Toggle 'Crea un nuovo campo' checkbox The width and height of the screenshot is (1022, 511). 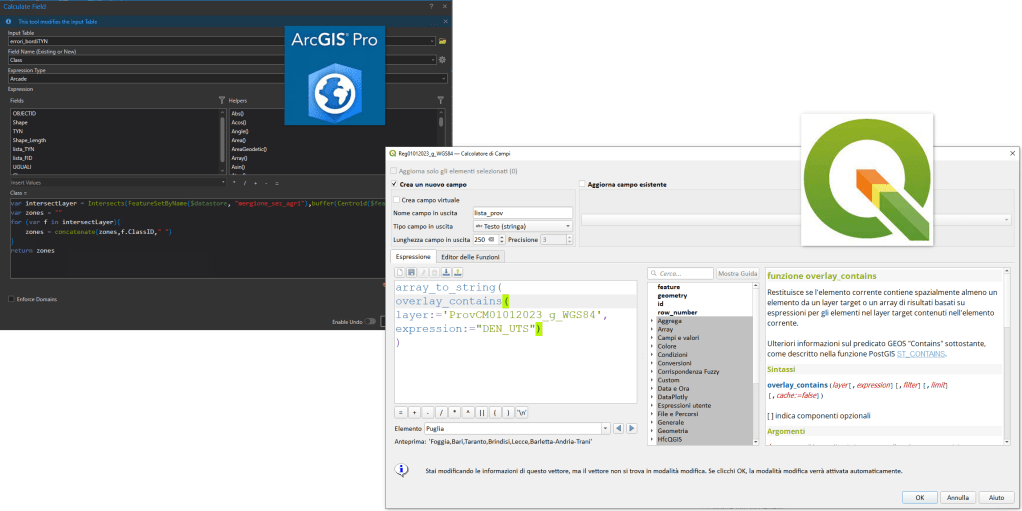(395, 184)
